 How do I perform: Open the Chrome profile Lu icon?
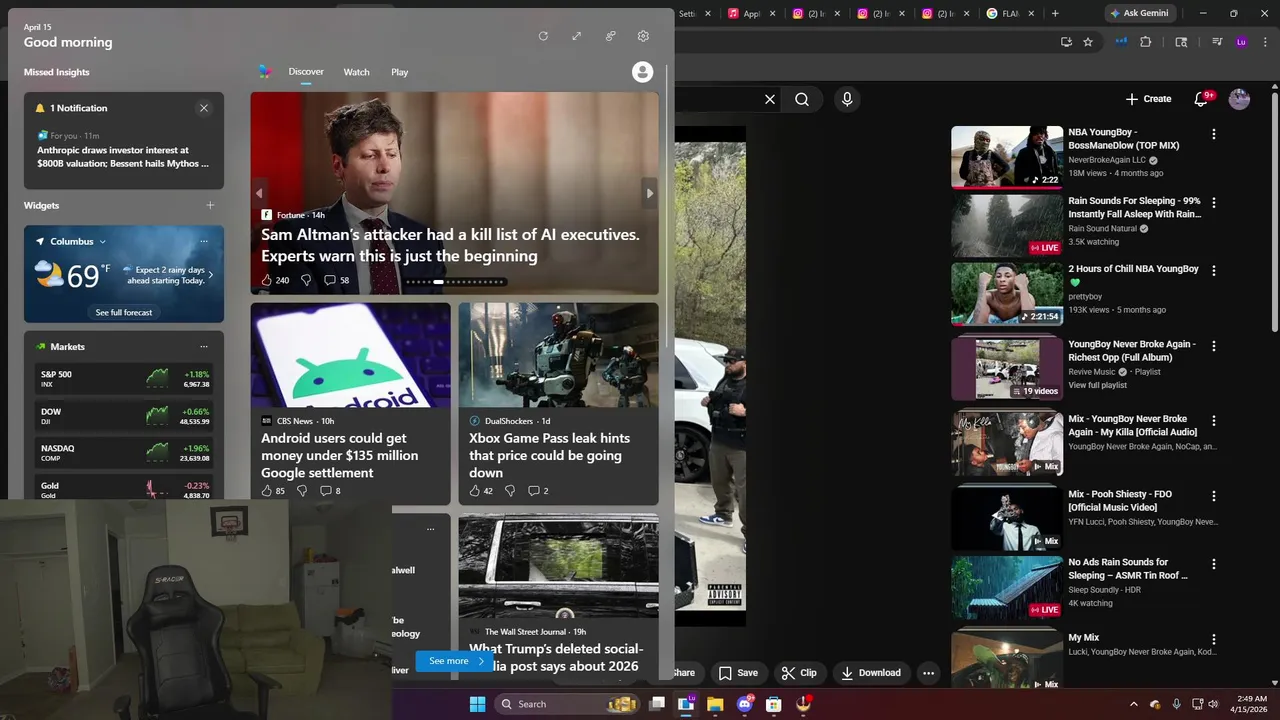point(1241,42)
